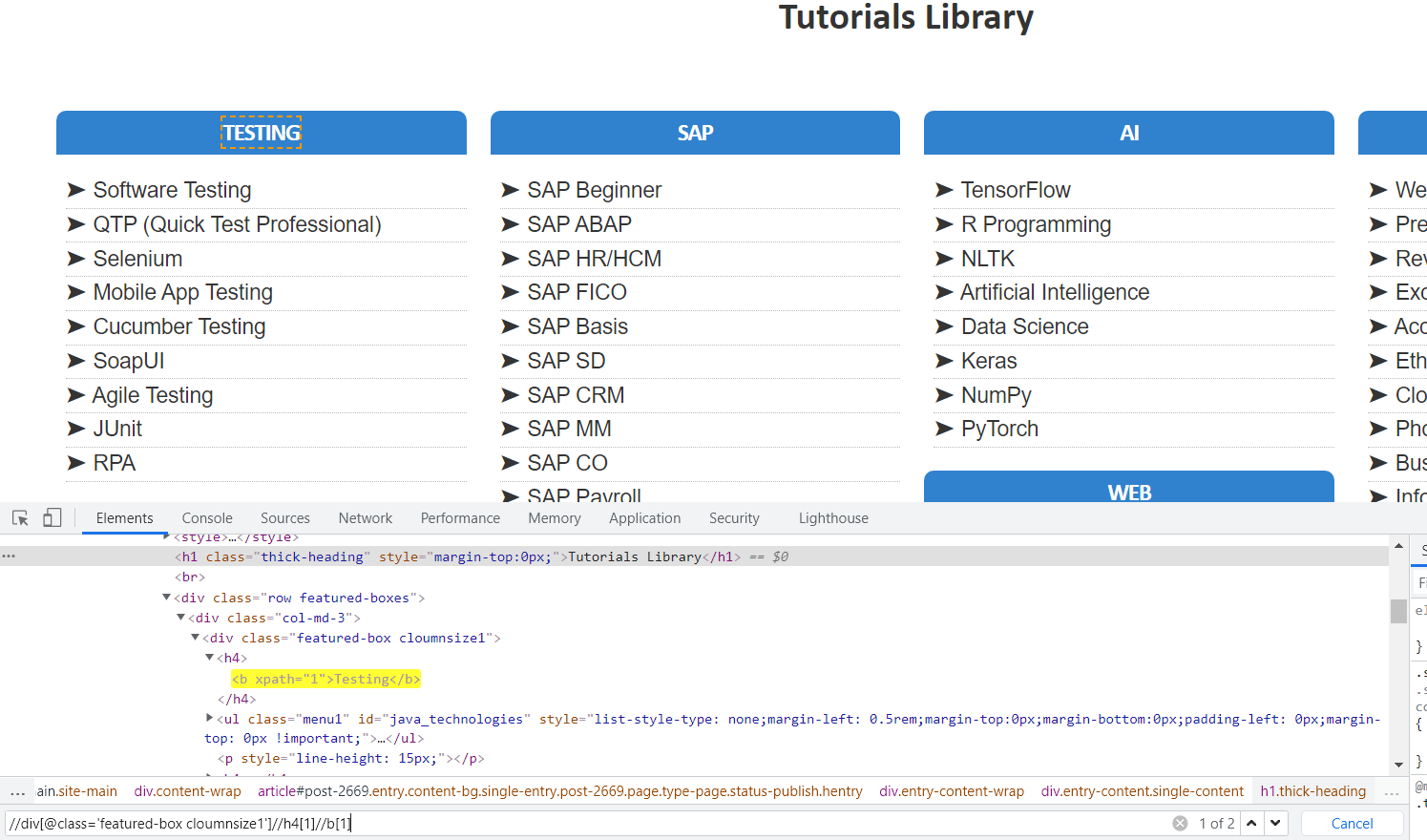Image resolution: width=1427 pixels, height=840 pixels.
Task: Clear the XPath search field
Action: pyautogui.click(x=1180, y=823)
